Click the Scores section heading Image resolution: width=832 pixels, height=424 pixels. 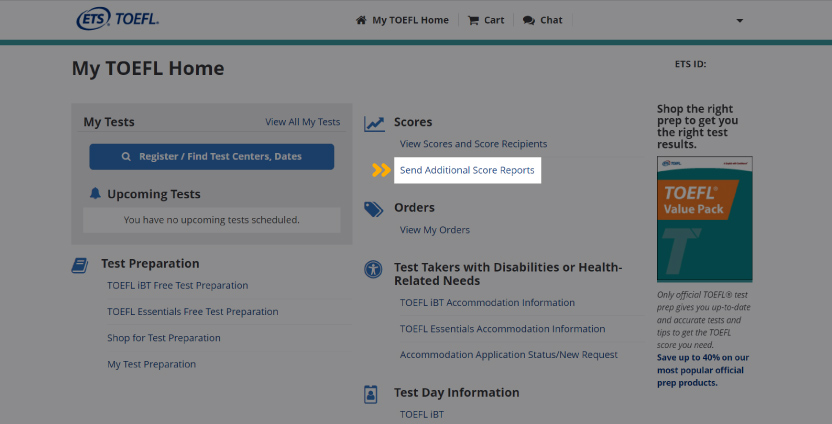(413, 122)
